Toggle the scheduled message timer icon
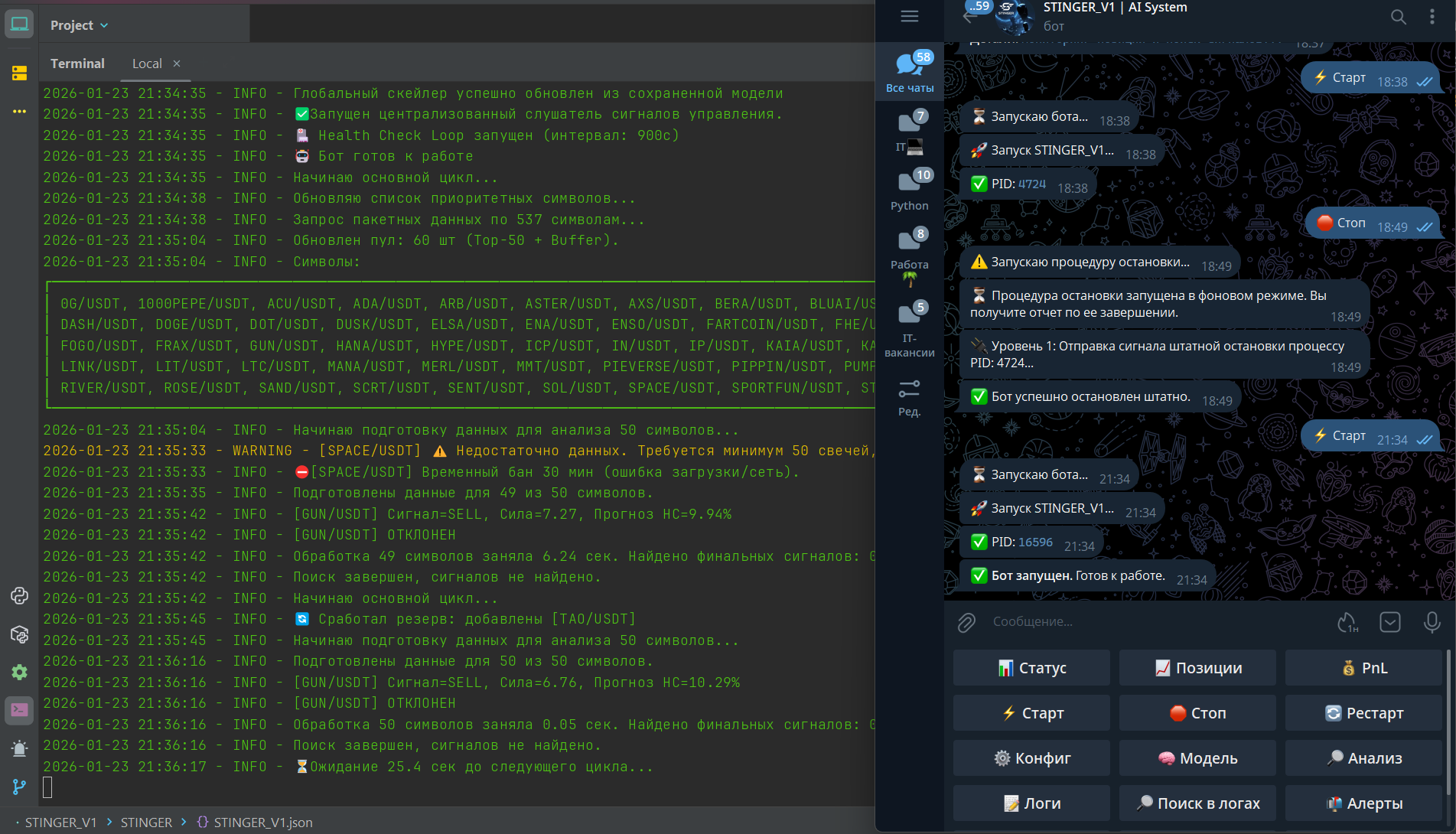 [1347, 622]
